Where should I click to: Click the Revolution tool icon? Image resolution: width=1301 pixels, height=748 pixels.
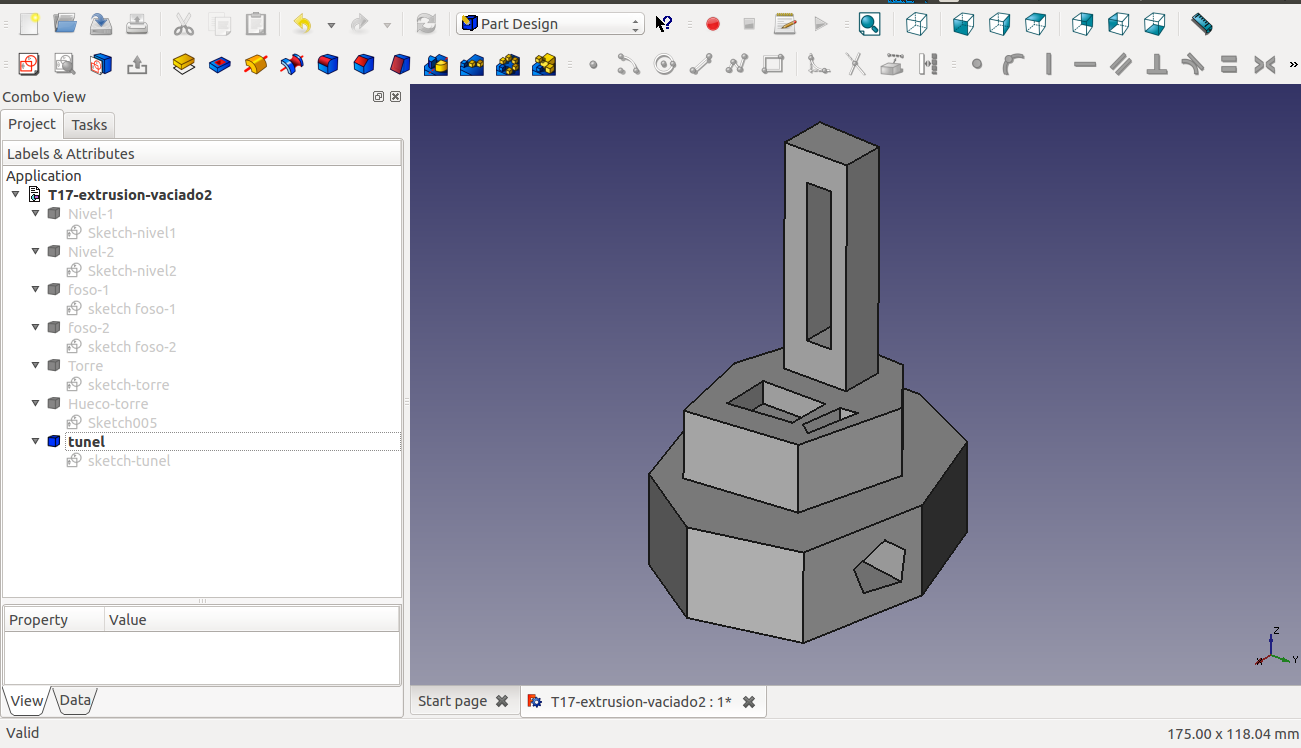point(256,65)
